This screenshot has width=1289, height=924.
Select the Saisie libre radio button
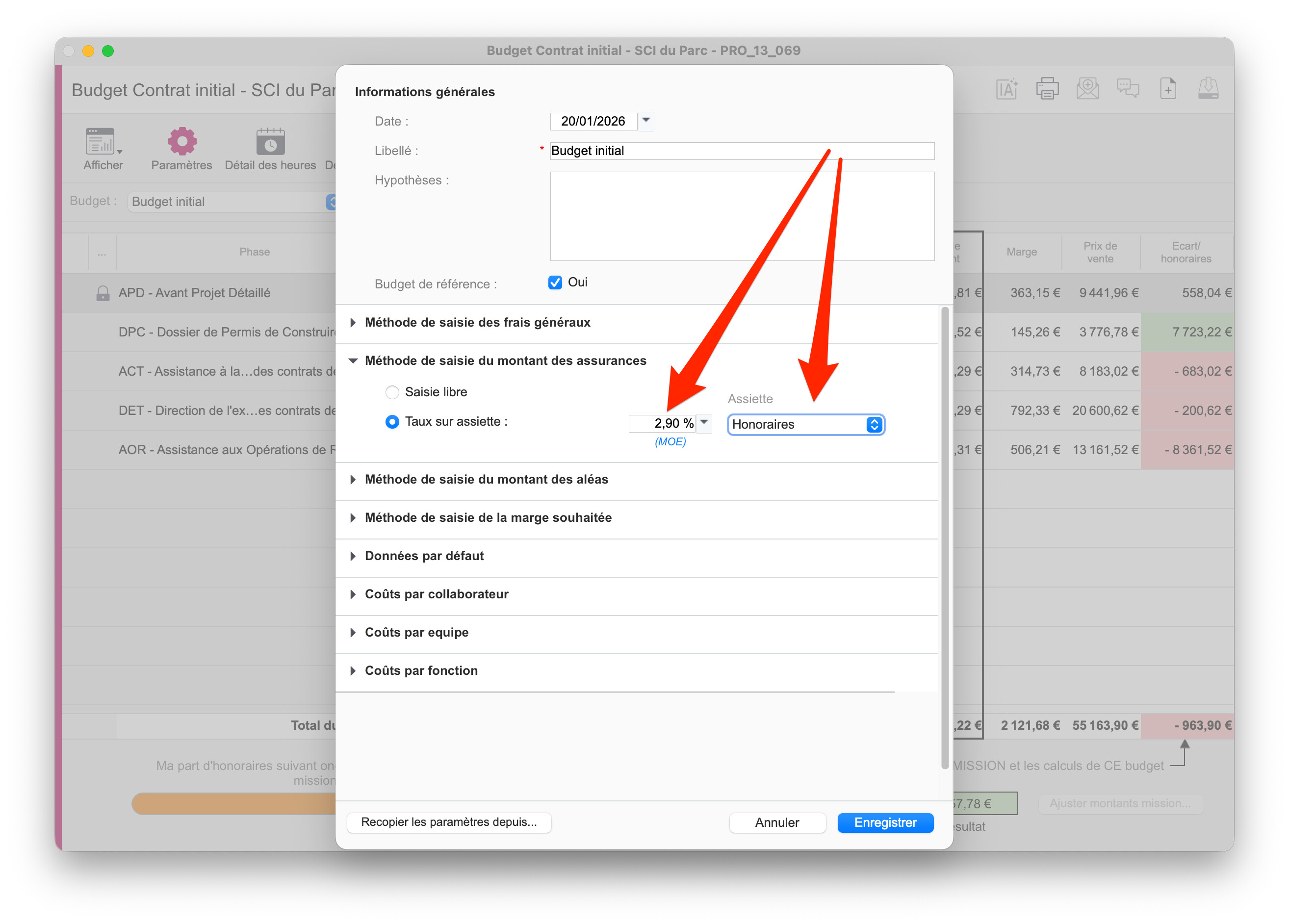pos(392,392)
